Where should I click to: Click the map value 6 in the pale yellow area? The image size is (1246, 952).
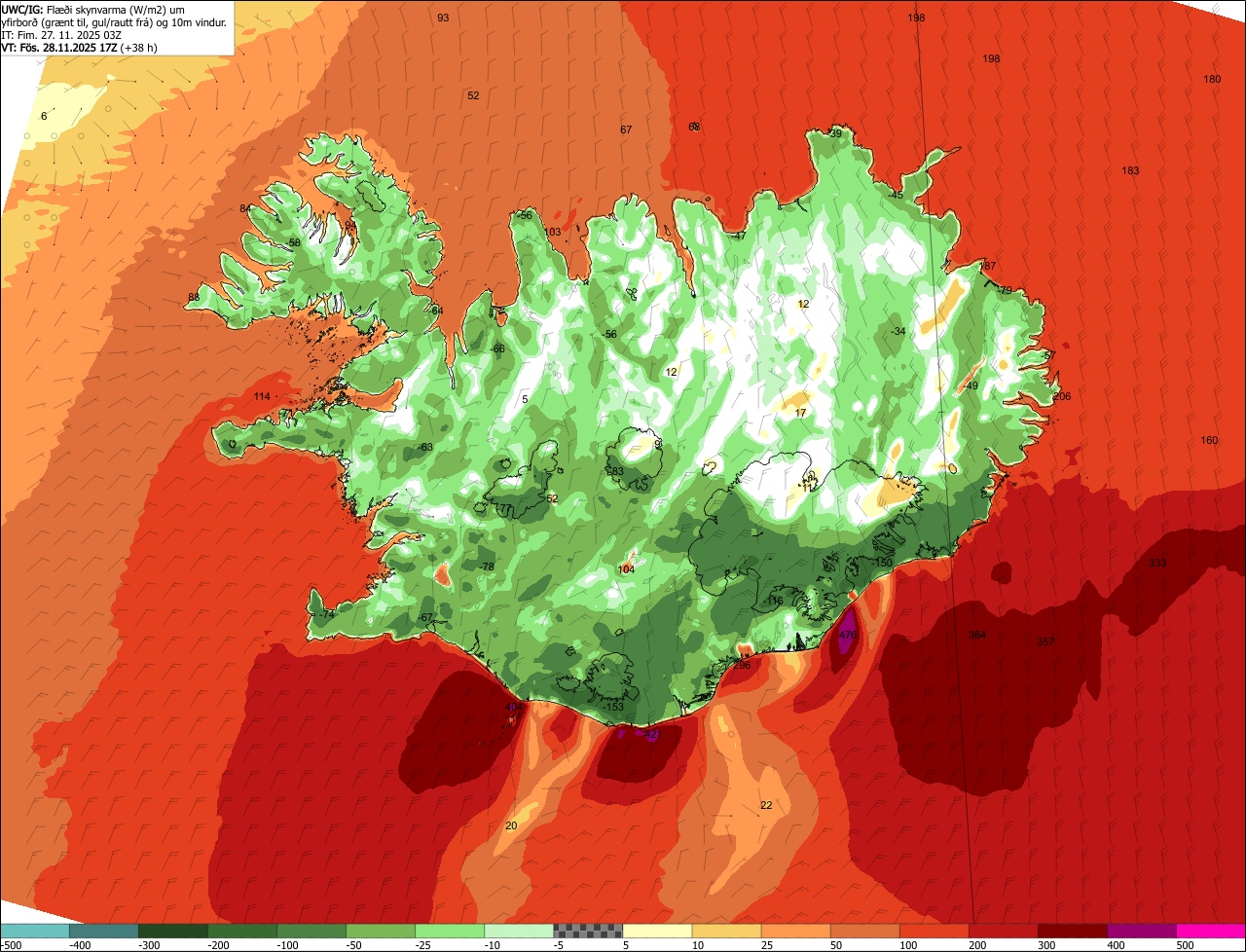click(44, 117)
